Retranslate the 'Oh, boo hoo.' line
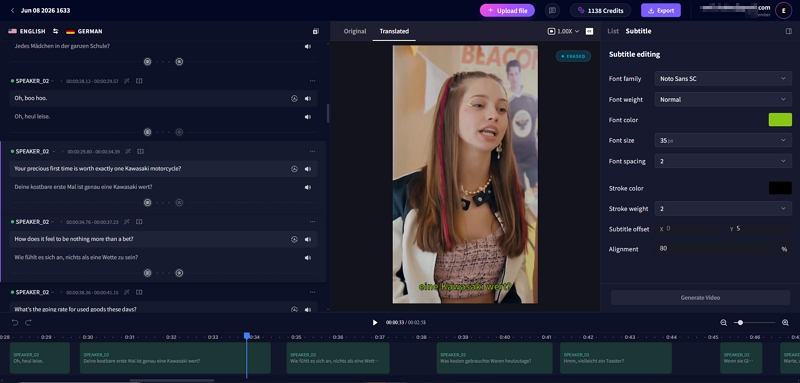 (x=294, y=98)
